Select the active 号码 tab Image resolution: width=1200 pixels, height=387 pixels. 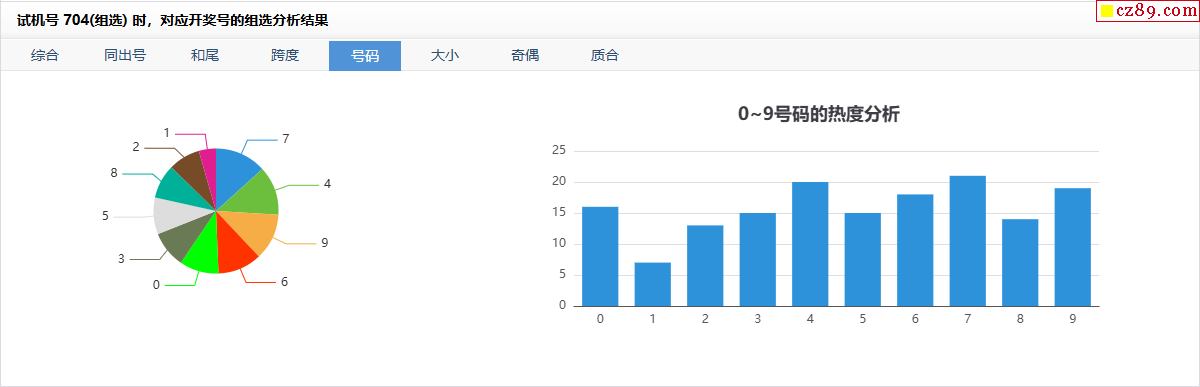[365, 56]
